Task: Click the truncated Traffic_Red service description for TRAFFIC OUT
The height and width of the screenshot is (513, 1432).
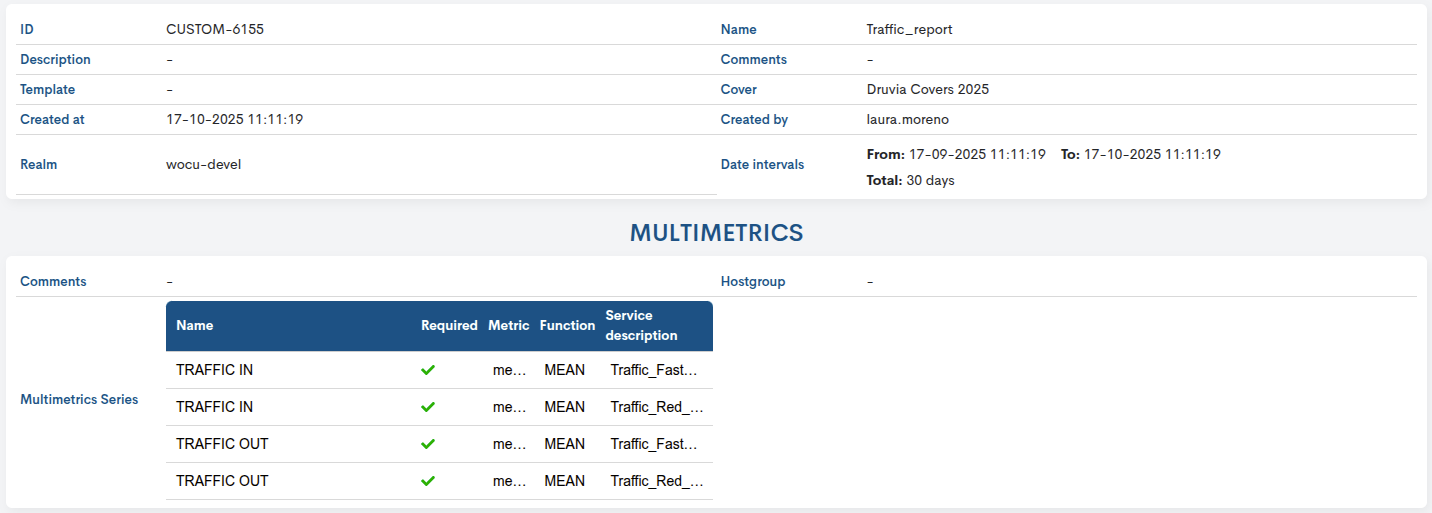Action: (x=657, y=481)
